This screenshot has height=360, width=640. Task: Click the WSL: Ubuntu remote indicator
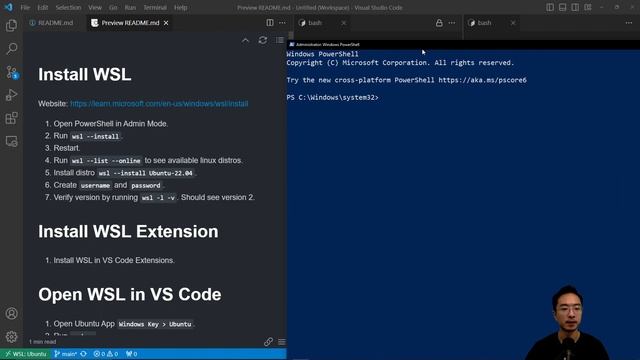click(x=26, y=354)
